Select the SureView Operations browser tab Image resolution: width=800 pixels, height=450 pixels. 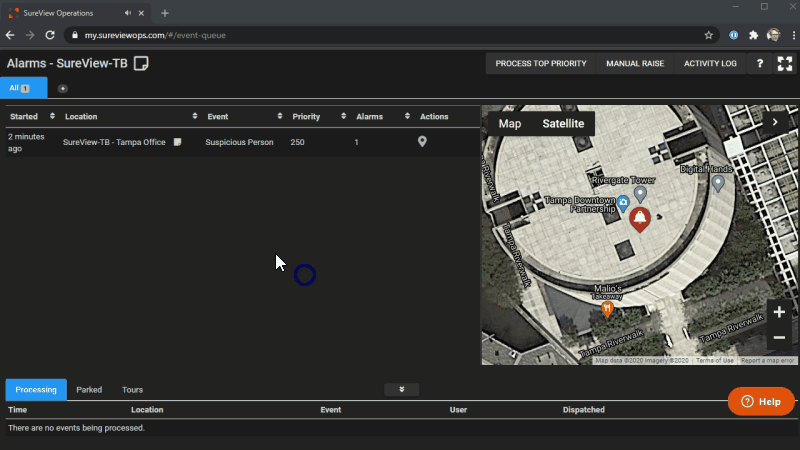77,13
